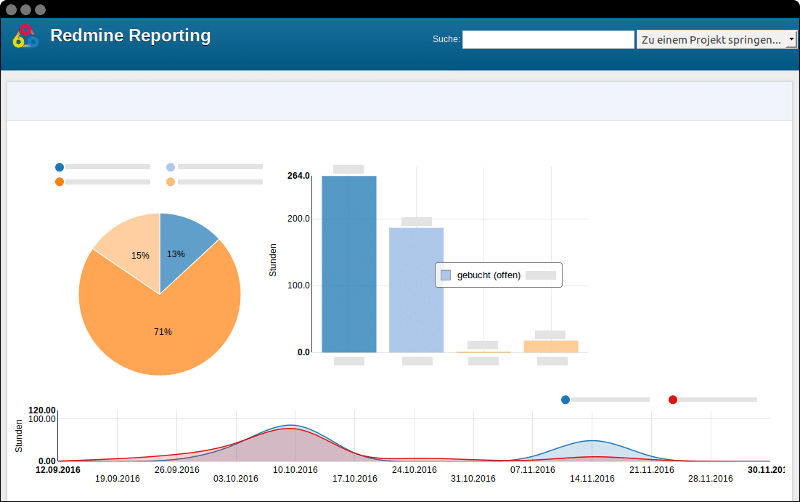Click the 07.11.2016 date label

point(533,469)
